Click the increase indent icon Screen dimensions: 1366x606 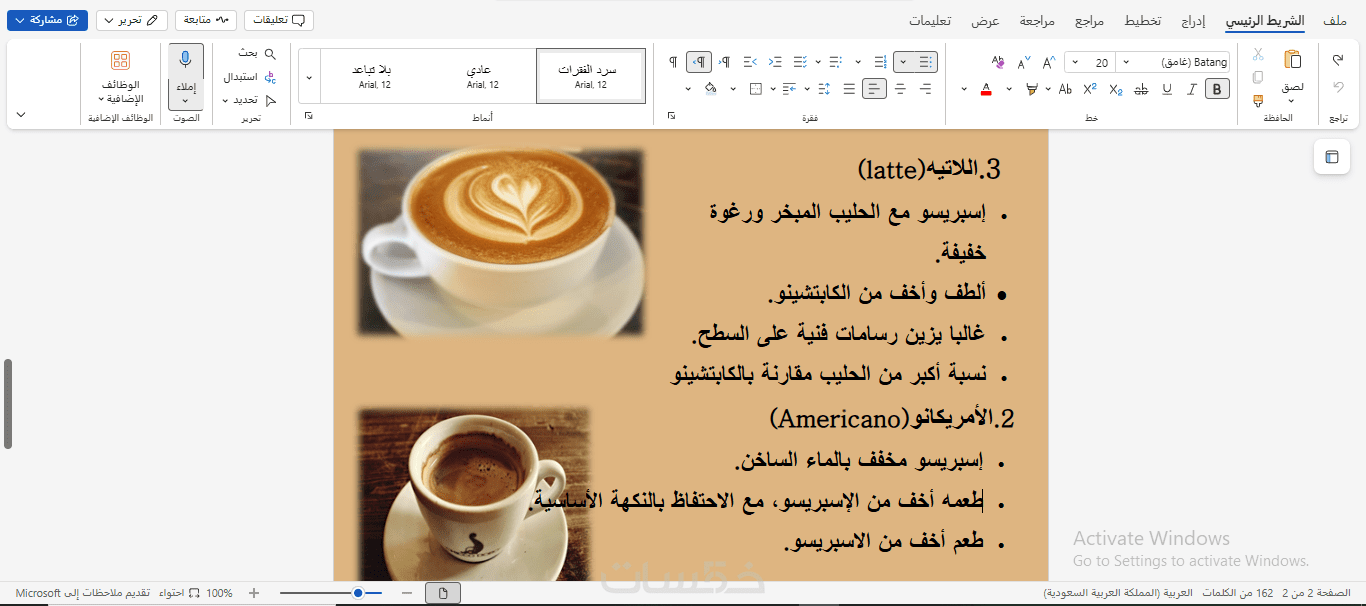(750, 62)
